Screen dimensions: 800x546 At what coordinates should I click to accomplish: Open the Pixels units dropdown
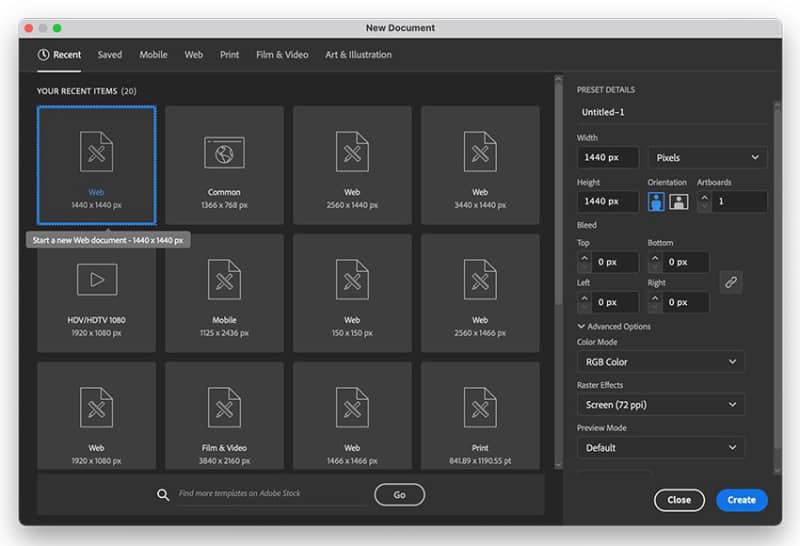click(707, 158)
